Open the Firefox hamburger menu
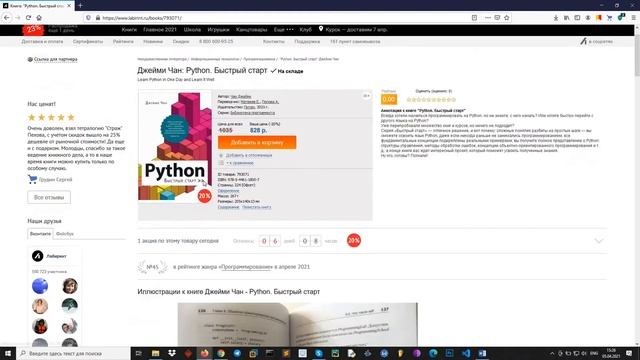Viewport: 640px width, 360px height. [x=633, y=18]
